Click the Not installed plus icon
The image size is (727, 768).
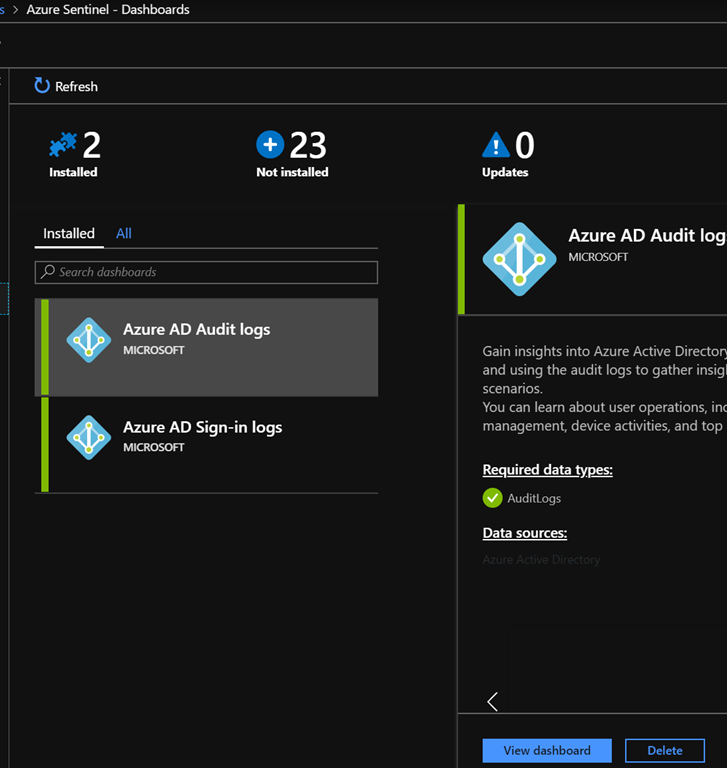(x=270, y=146)
